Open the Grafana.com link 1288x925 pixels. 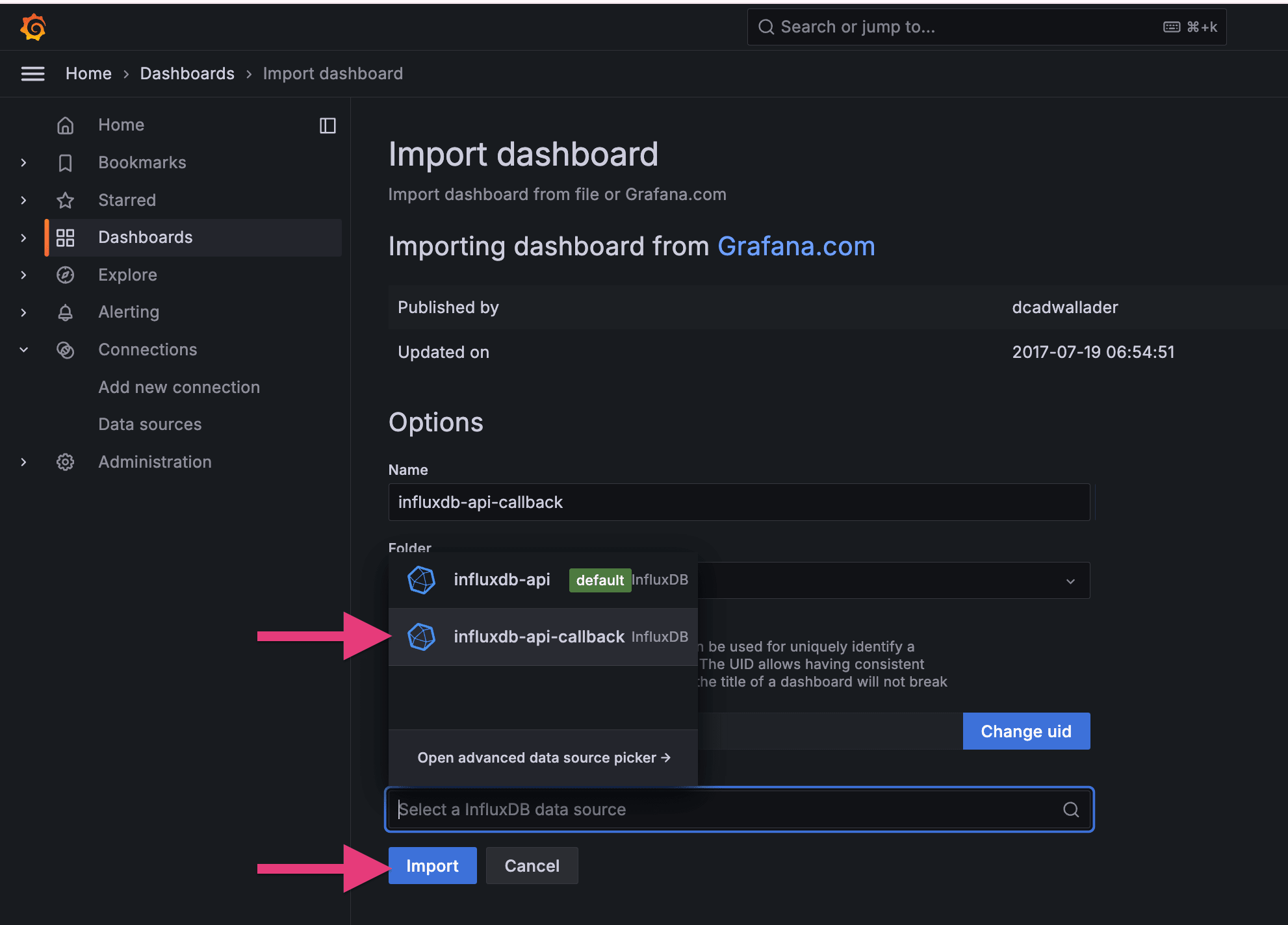pos(796,247)
